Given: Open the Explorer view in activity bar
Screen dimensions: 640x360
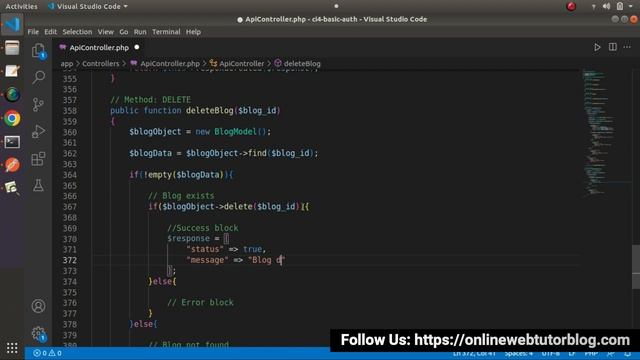Looking at the screenshot, I should [x=38, y=51].
